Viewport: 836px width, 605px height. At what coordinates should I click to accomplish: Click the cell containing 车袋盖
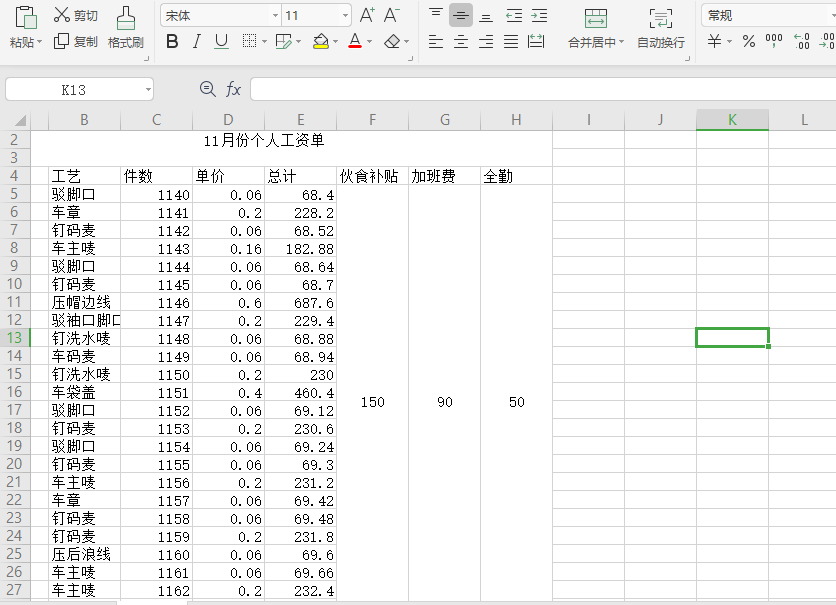point(84,392)
